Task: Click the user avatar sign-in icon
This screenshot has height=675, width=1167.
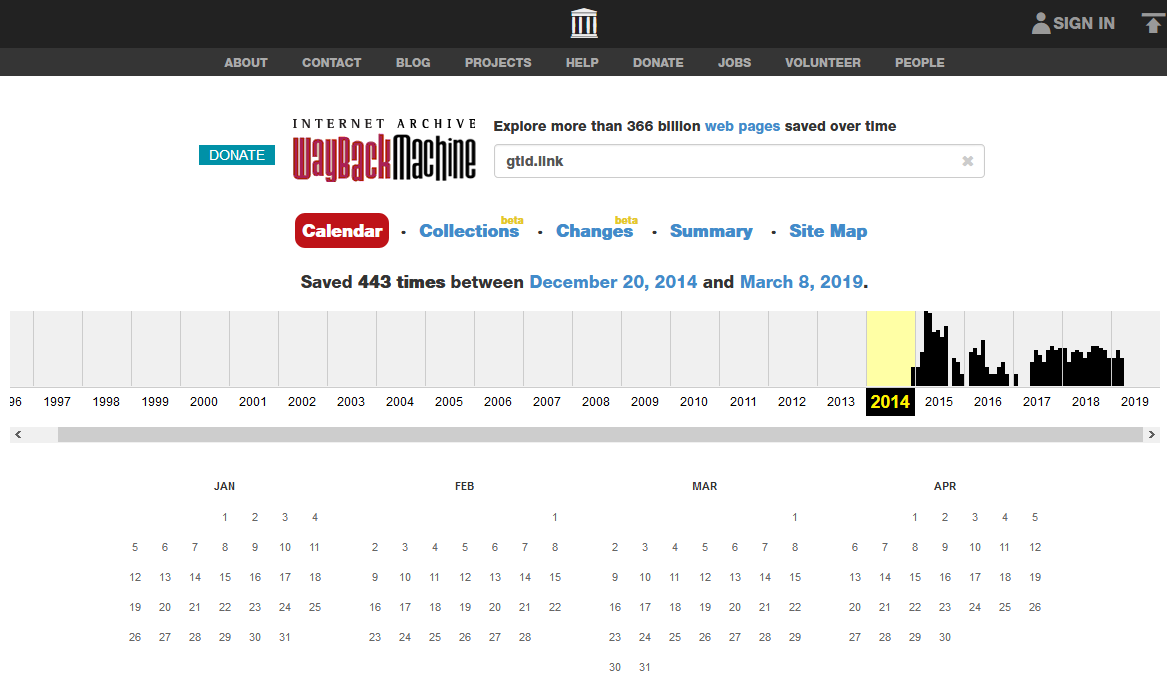Action: pyautogui.click(x=1040, y=23)
